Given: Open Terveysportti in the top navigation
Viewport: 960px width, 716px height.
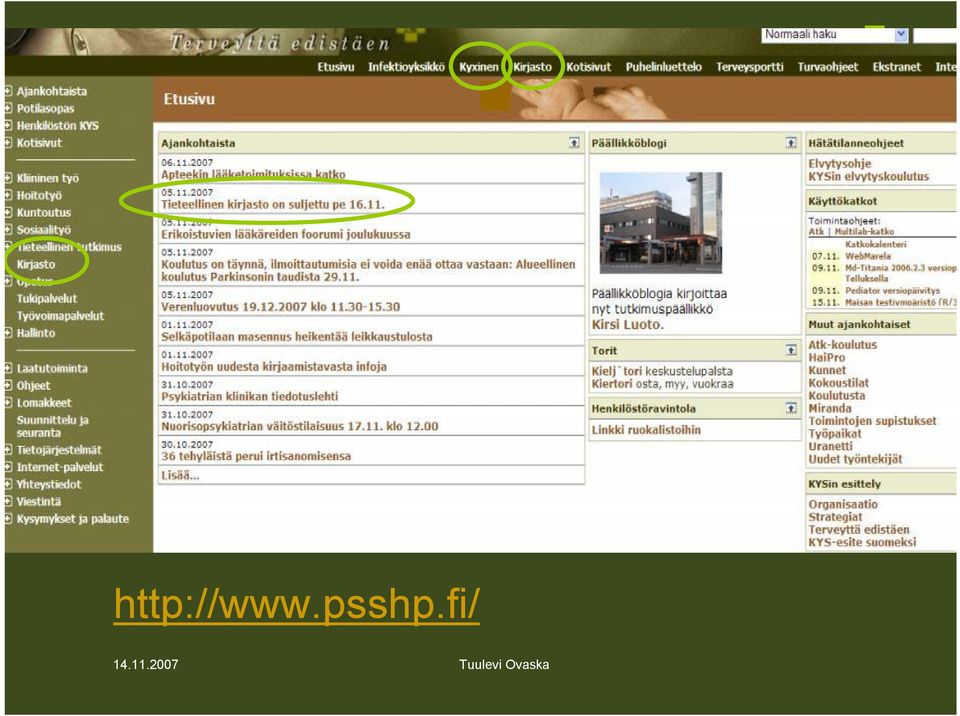Looking at the screenshot, I should coord(749,67).
